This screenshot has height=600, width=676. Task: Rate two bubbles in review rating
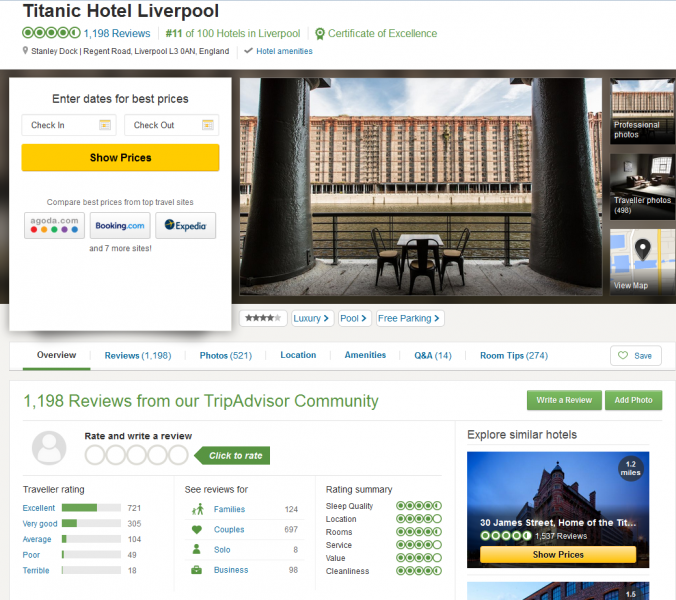116,455
